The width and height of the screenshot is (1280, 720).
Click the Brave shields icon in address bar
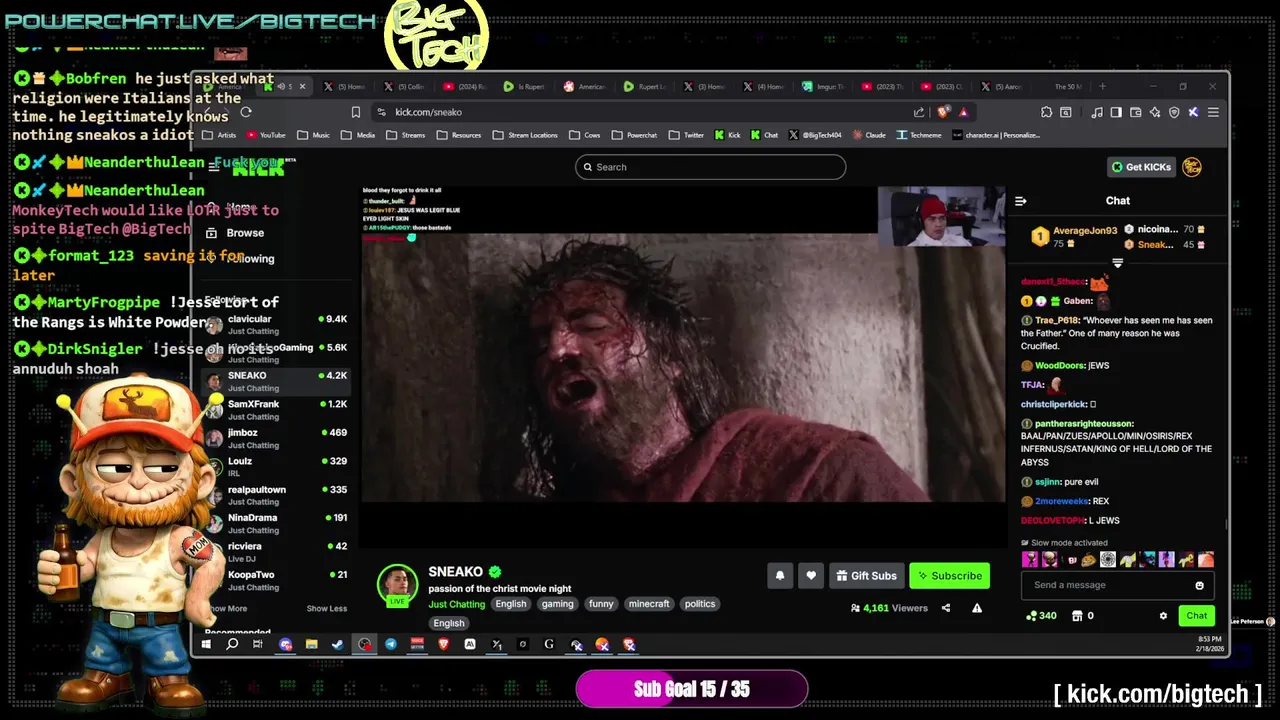pyautogui.click(x=943, y=112)
